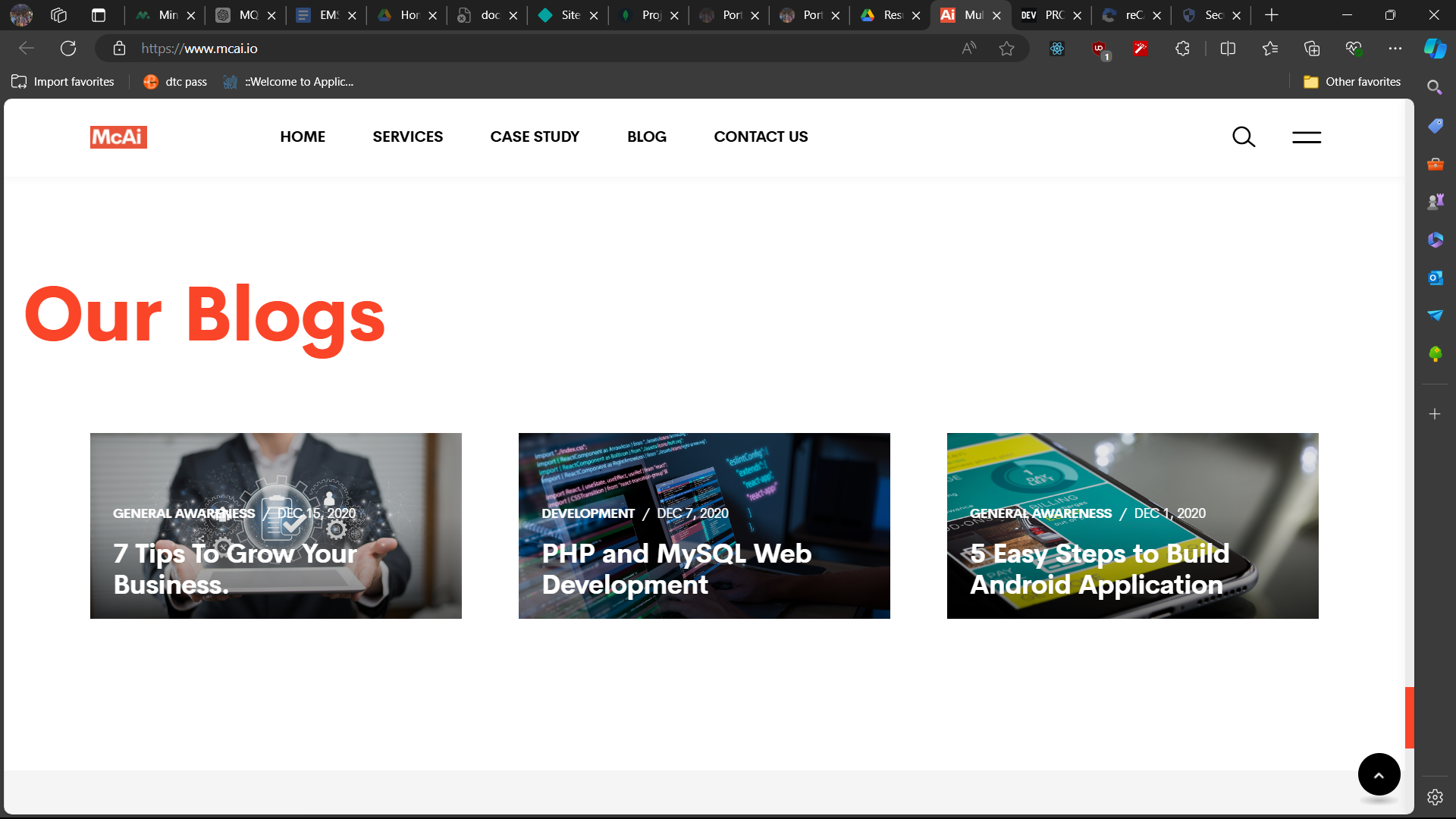The height and width of the screenshot is (819, 1456).
Task: Open the hamburger menu icon in header
Action: [1307, 136]
